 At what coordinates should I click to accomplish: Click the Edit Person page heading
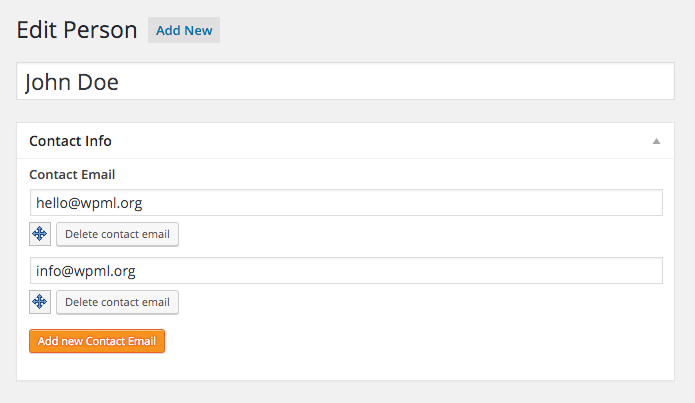77,30
